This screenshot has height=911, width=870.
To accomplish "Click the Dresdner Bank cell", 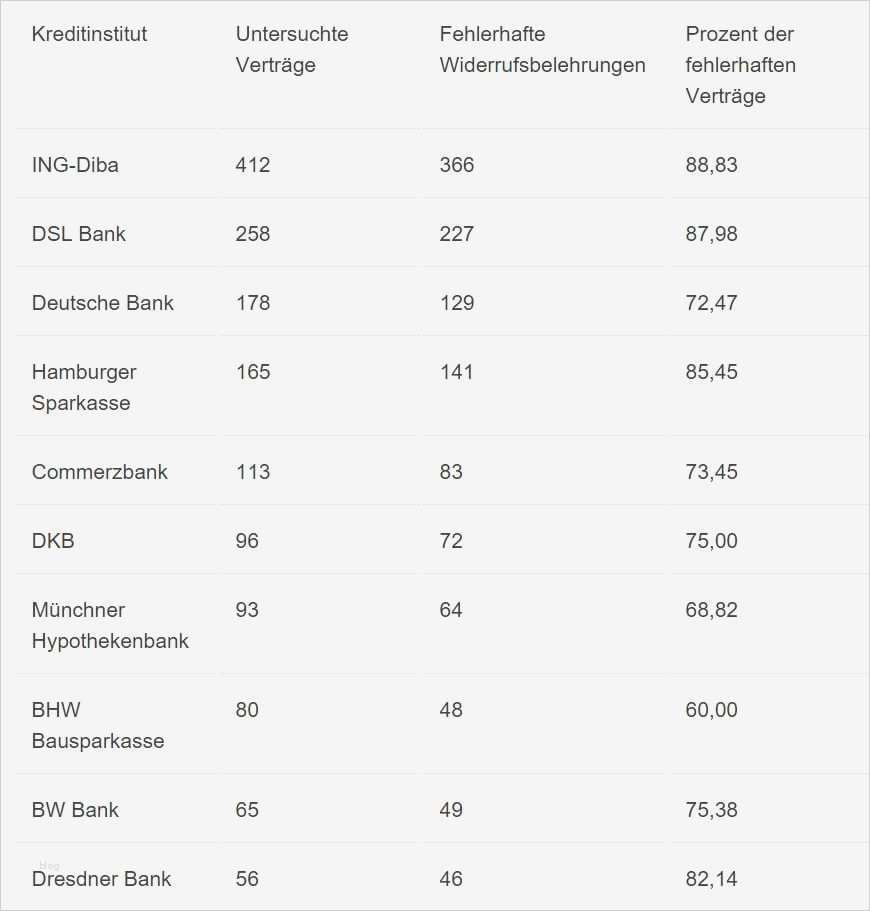I will click(102, 879).
